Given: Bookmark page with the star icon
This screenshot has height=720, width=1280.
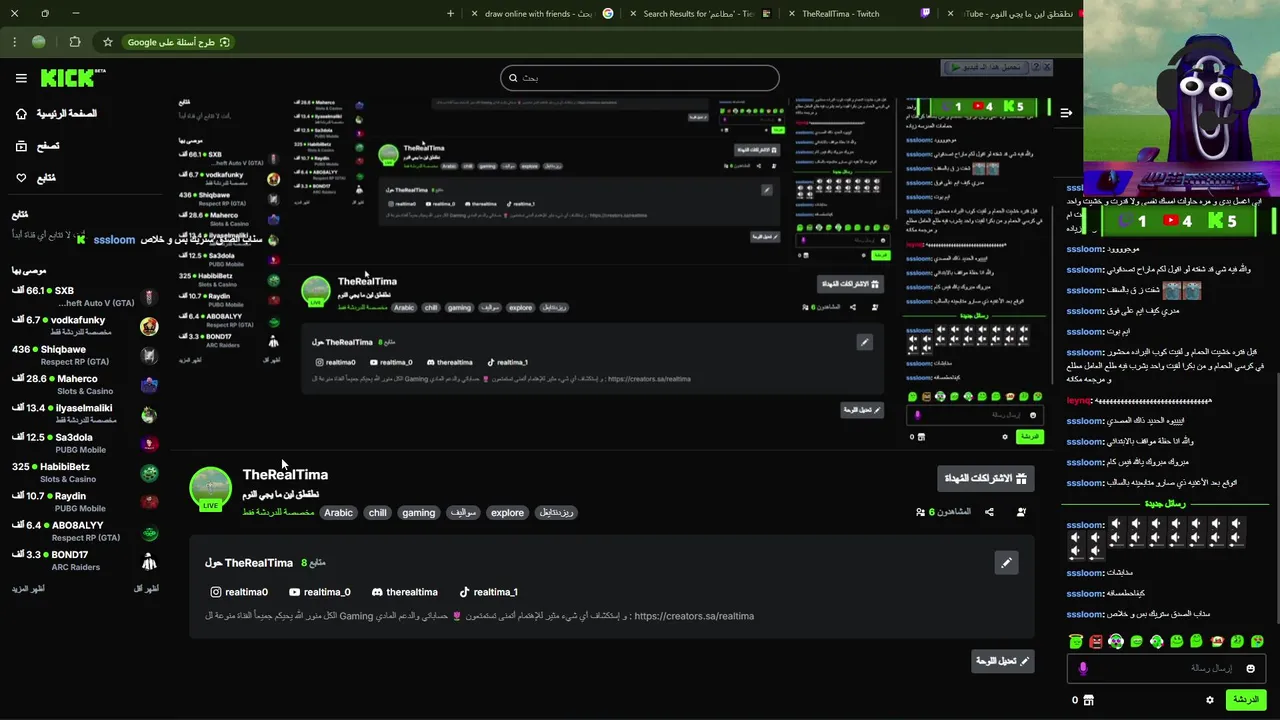Looking at the screenshot, I should point(107,42).
